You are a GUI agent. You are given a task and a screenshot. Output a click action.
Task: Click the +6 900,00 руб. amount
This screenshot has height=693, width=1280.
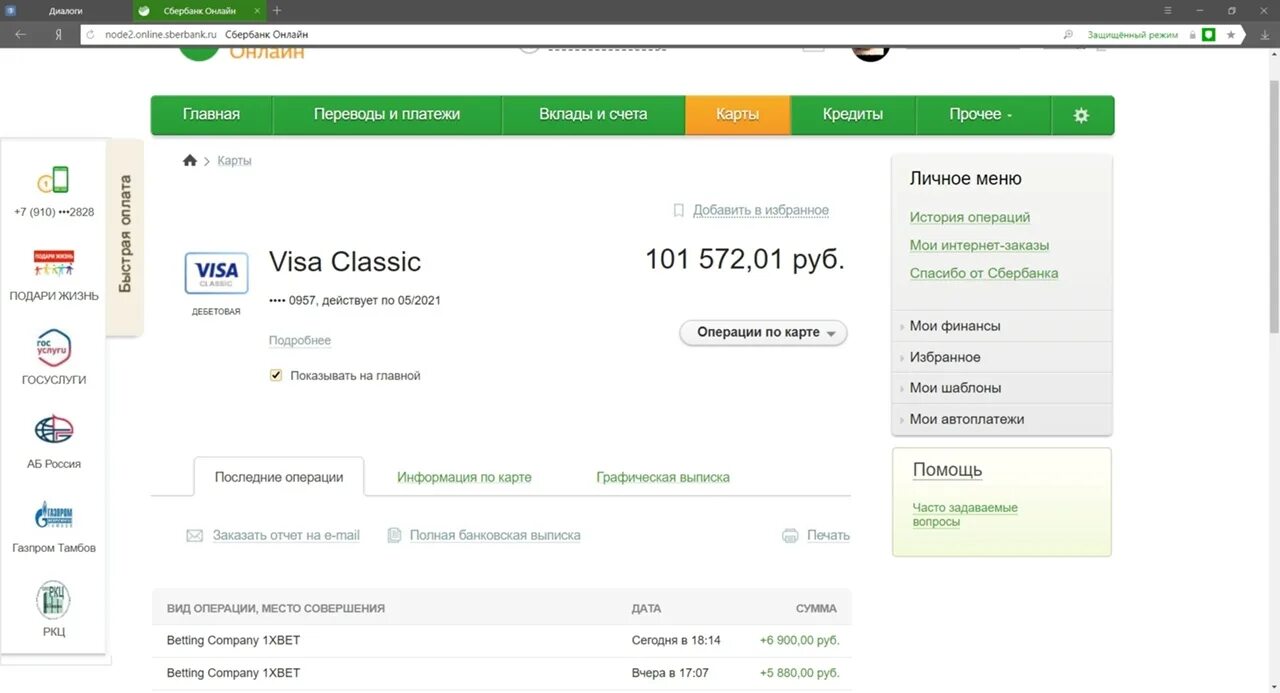click(x=799, y=640)
